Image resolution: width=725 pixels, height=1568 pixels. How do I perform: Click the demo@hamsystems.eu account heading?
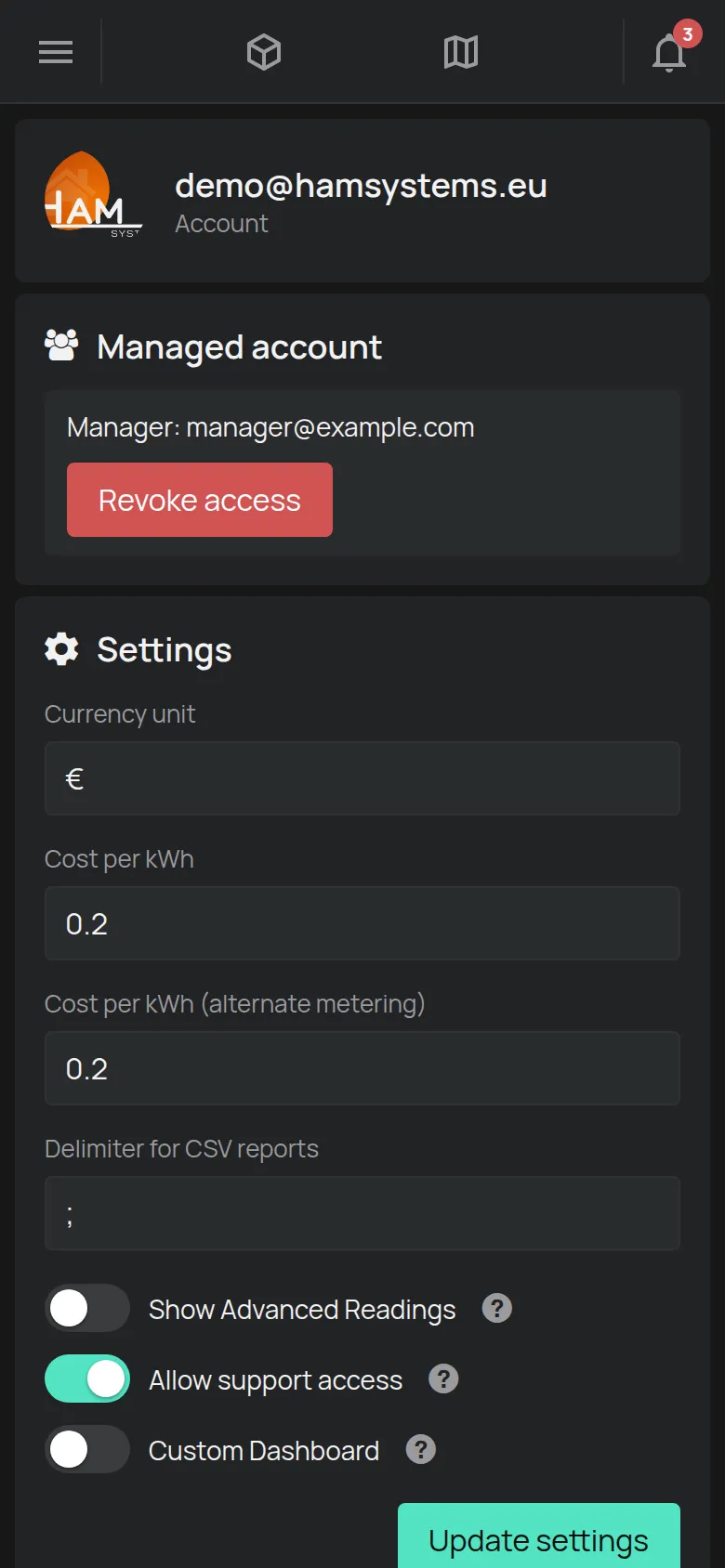point(361,186)
